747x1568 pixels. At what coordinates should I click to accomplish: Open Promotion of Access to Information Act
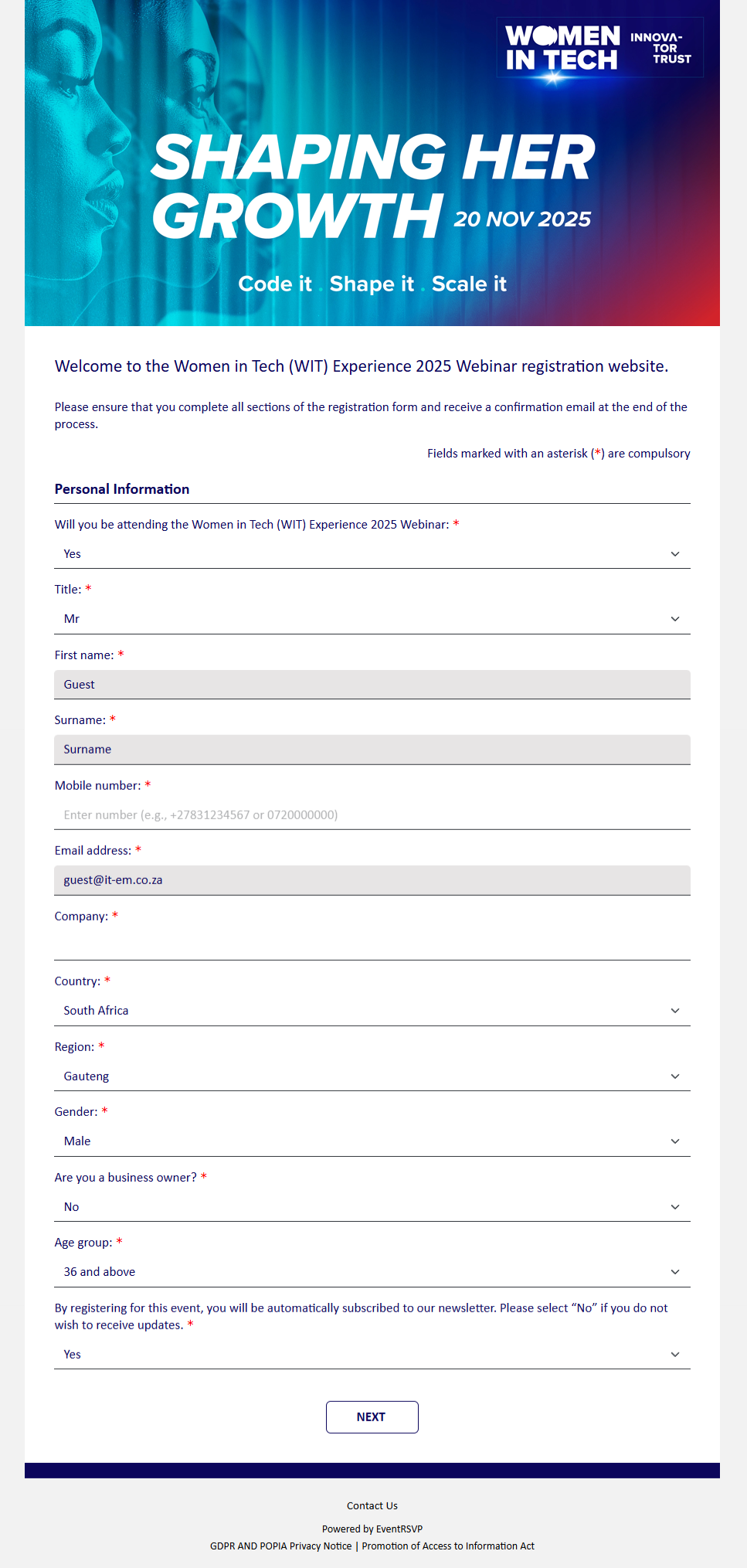(448, 1546)
